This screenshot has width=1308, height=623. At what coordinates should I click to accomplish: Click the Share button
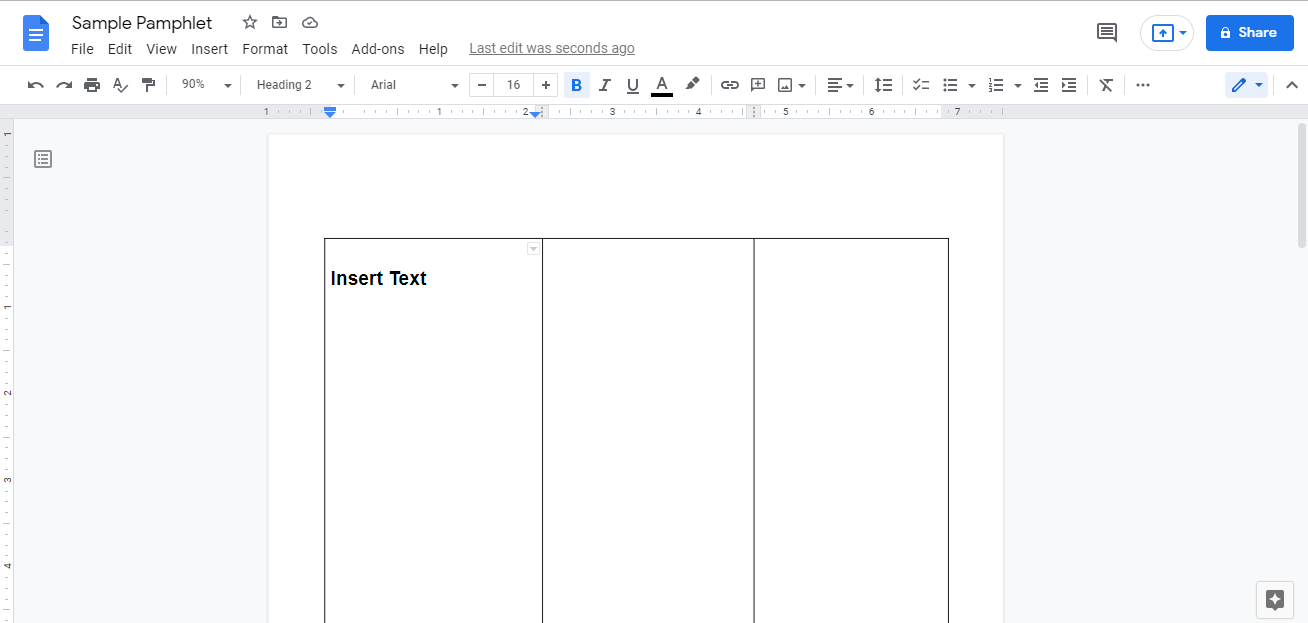(x=1249, y=32)
